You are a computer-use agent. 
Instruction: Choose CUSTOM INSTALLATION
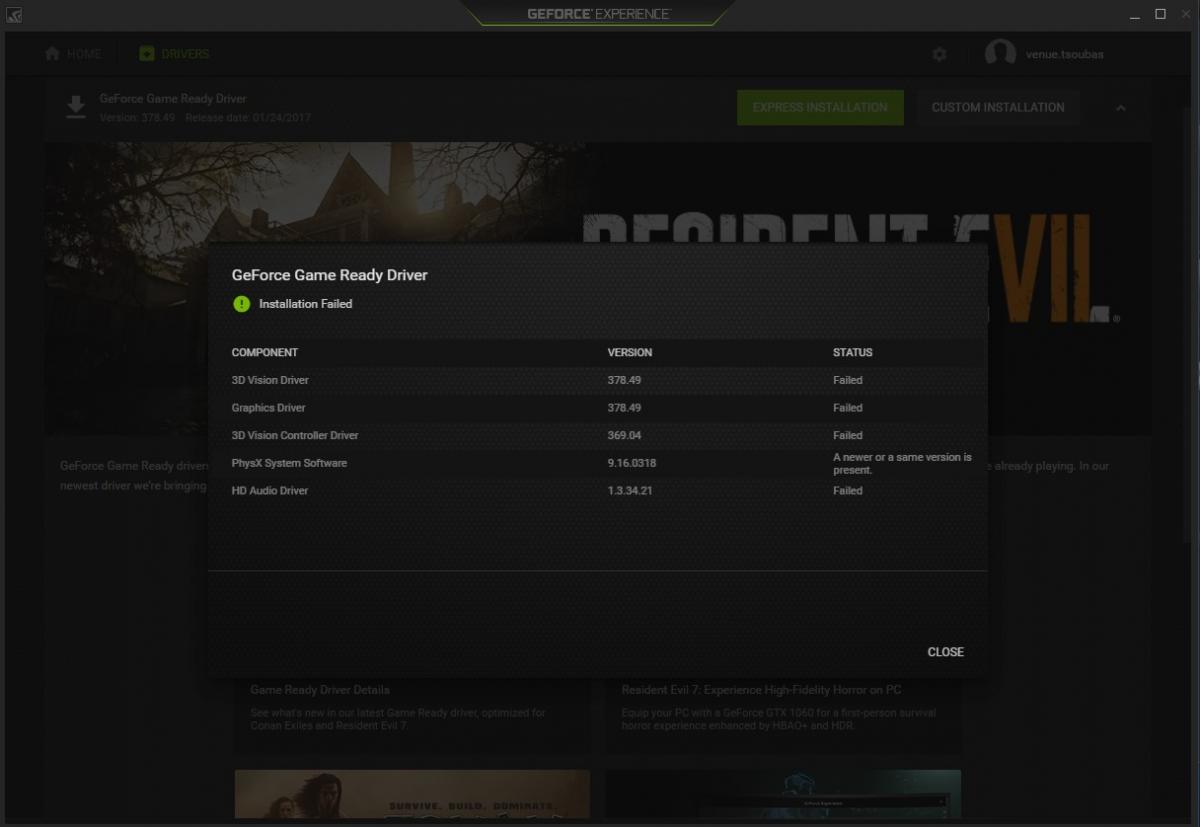[998, 107]
